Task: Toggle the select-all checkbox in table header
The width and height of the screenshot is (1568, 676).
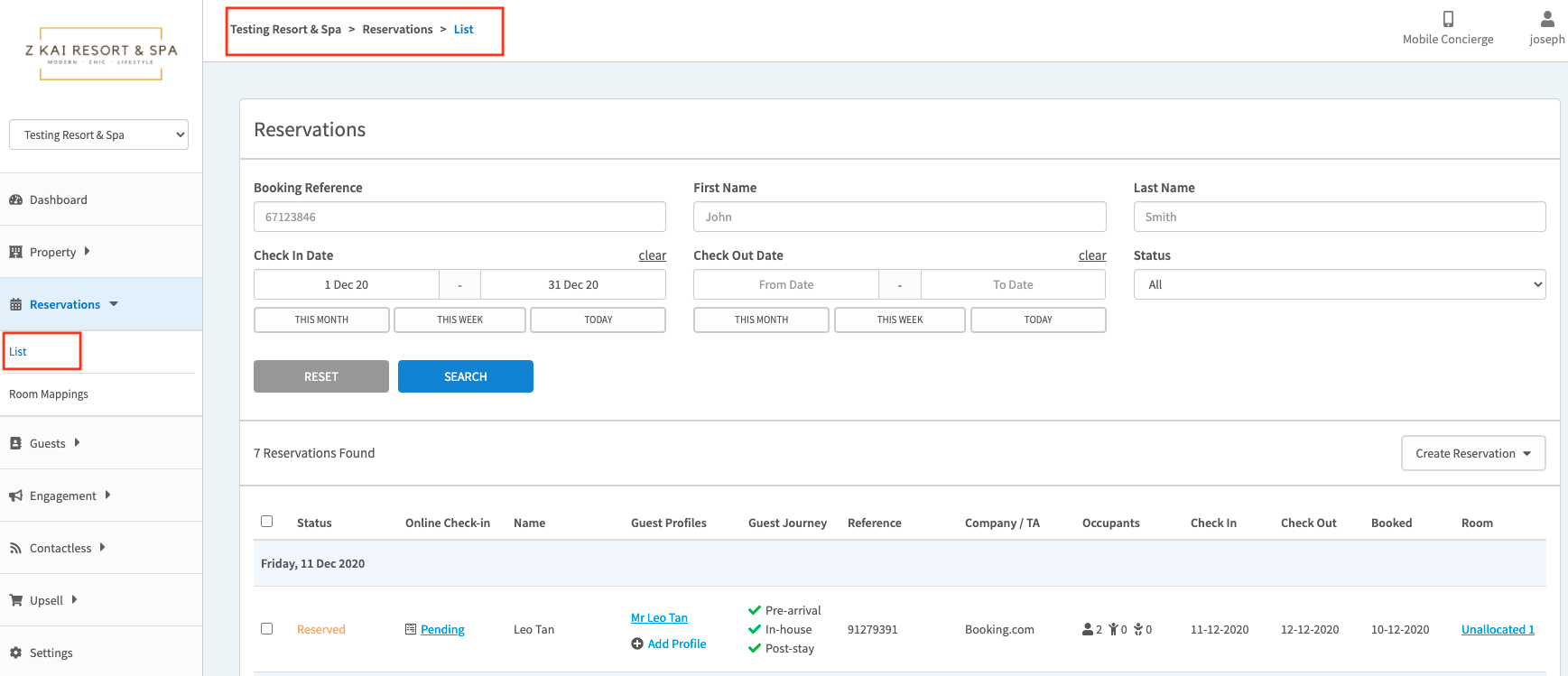Action: (x=266, y=522)
